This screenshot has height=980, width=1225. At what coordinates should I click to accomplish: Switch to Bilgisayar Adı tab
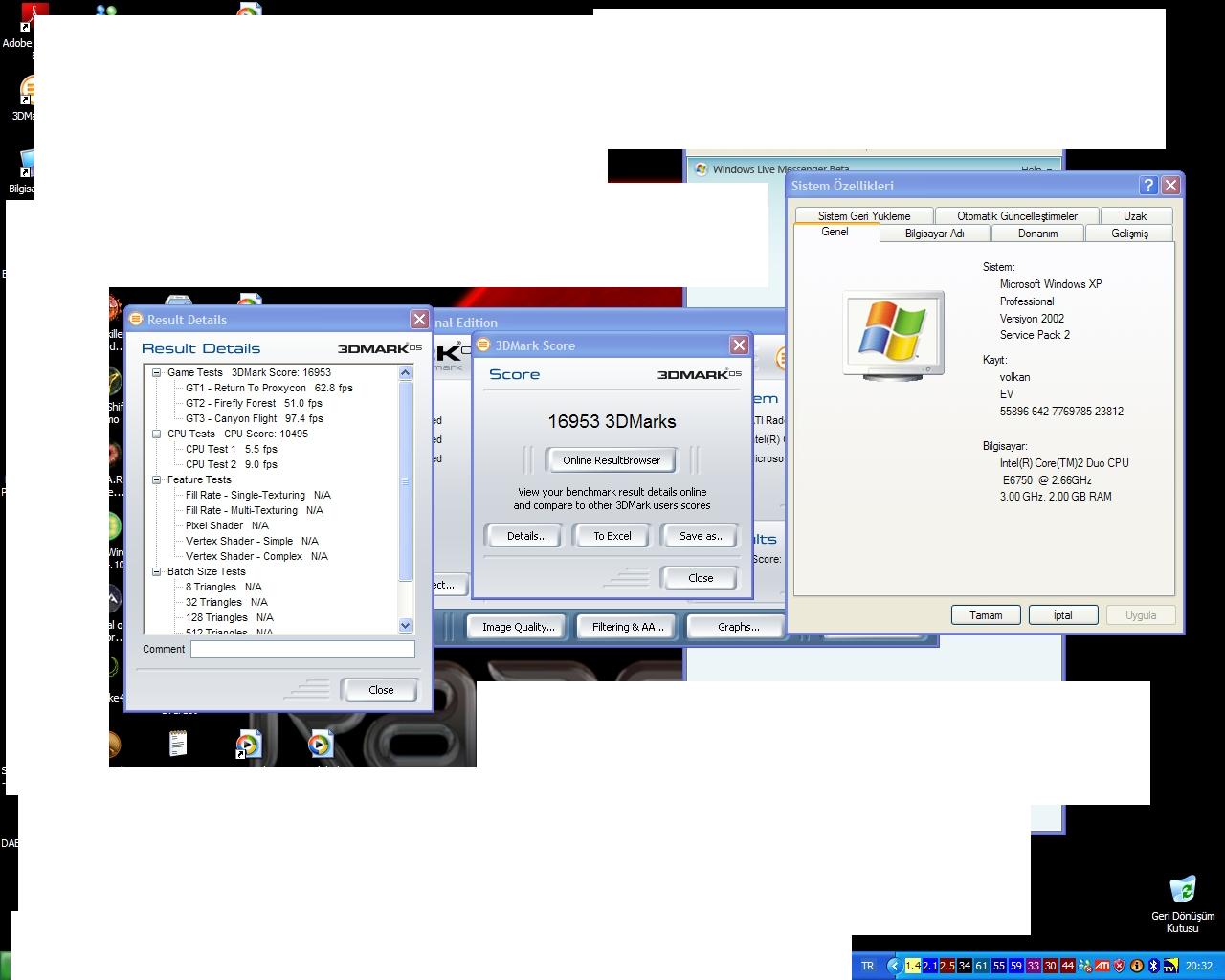point(935,234)
